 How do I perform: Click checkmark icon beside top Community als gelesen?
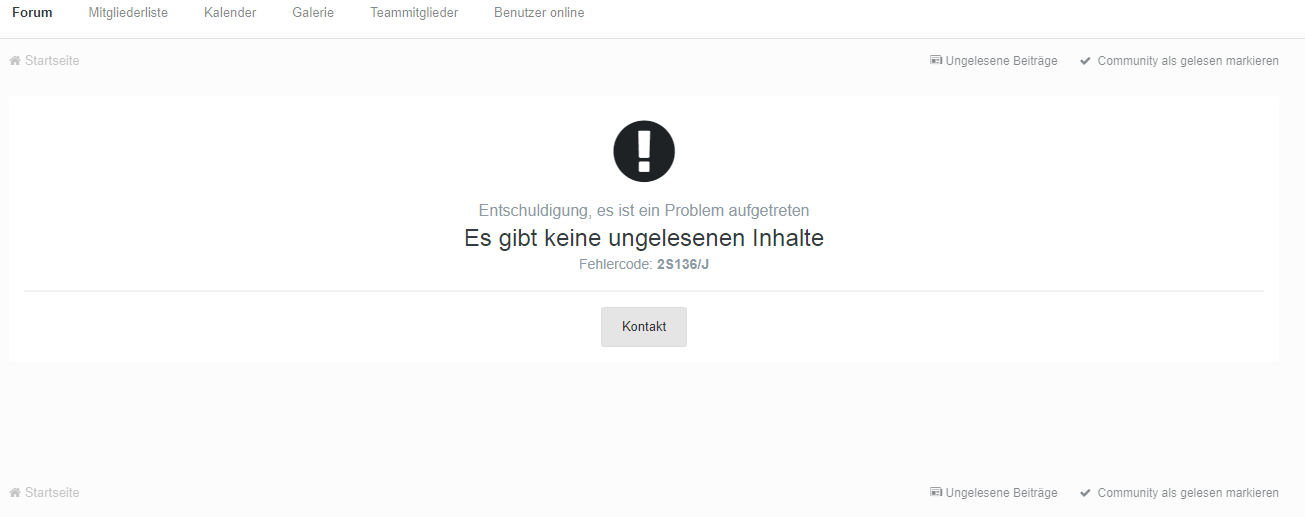[x=1085, y=61]
